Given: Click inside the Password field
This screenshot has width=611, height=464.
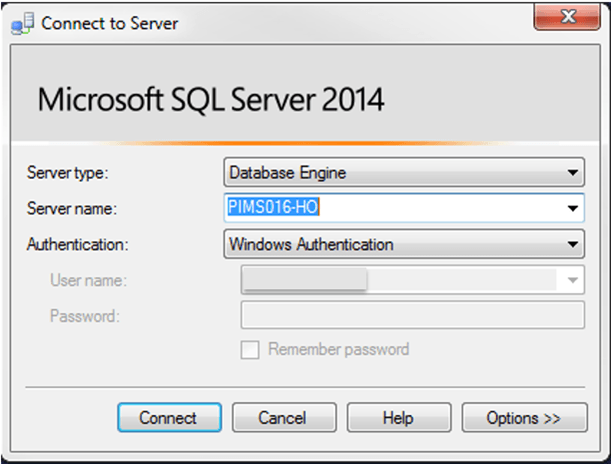Looking at the screenshot, I should click(413, 315).
